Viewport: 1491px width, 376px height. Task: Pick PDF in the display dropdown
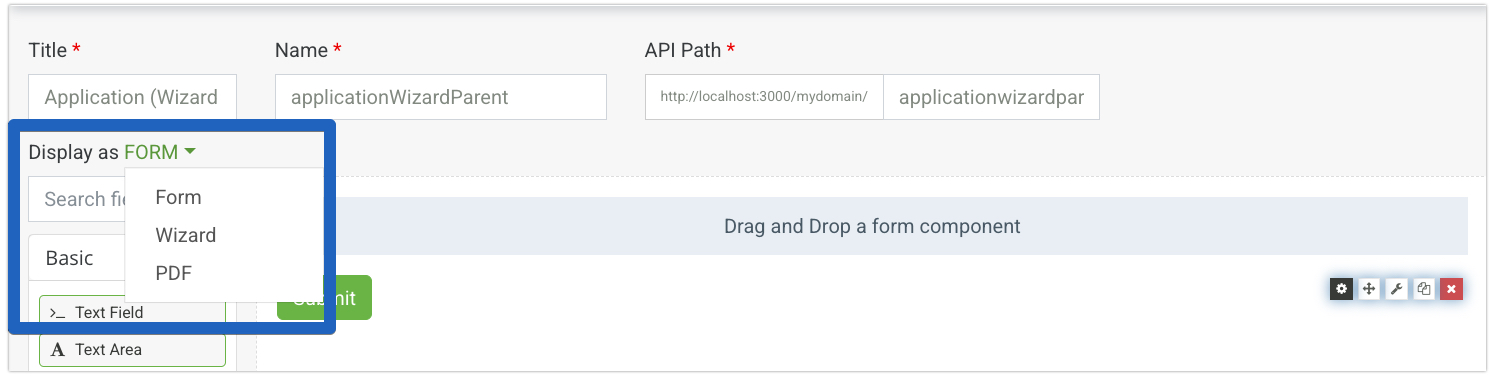pos(173,273)
